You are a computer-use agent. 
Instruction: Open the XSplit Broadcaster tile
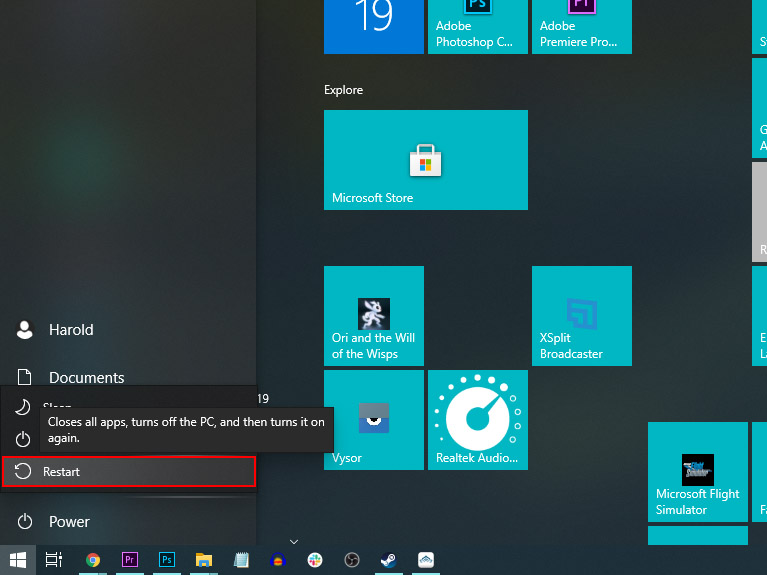click(582, 316)
